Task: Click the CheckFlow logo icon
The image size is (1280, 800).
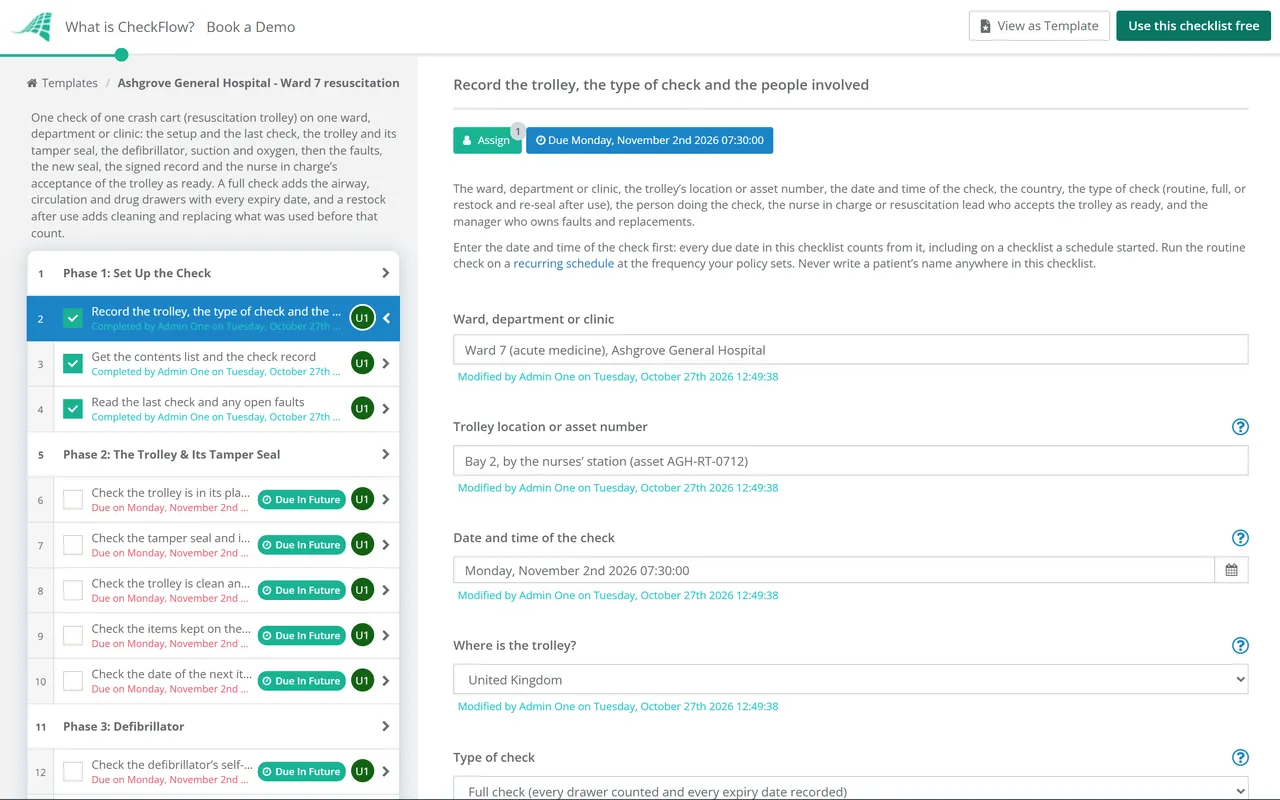Action: (x=31, y=27)
